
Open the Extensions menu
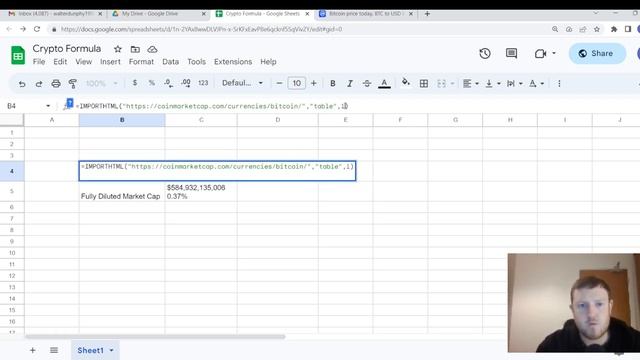click(x=233, y=62)
